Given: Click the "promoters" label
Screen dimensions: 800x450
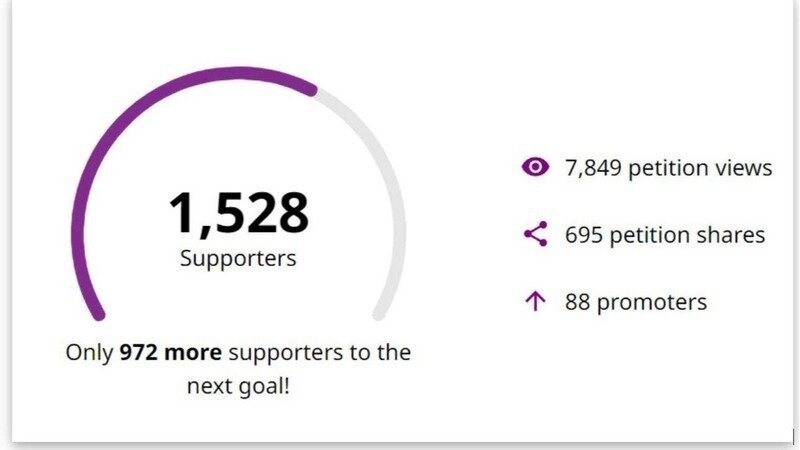Looking at the screenshot, I should 651,302.
